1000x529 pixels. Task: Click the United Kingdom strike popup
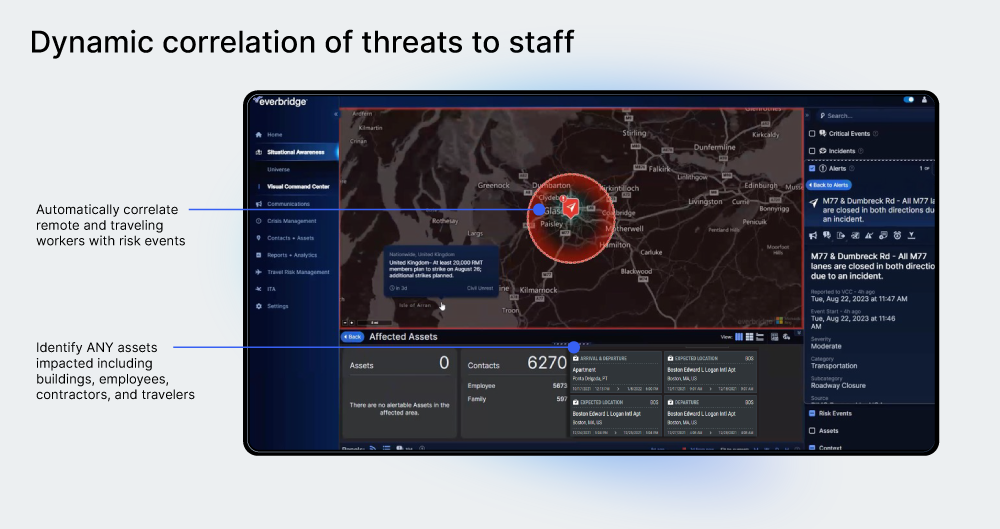441,271
